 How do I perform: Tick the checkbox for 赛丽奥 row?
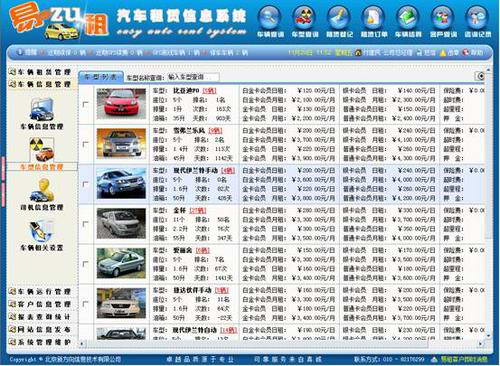click(86, 264)
